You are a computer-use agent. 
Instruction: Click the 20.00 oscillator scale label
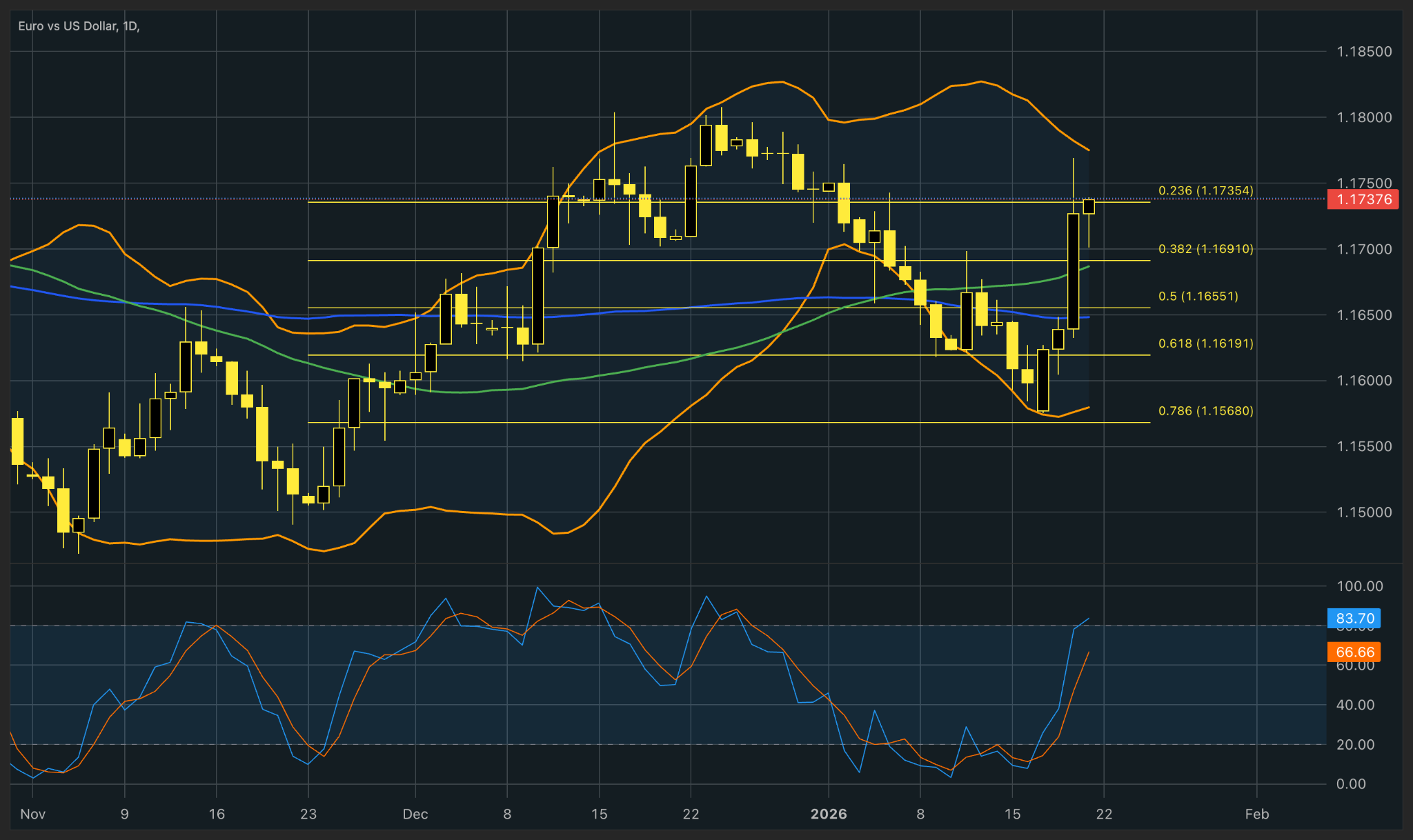pyautogui.click(x=1355, y=745)
